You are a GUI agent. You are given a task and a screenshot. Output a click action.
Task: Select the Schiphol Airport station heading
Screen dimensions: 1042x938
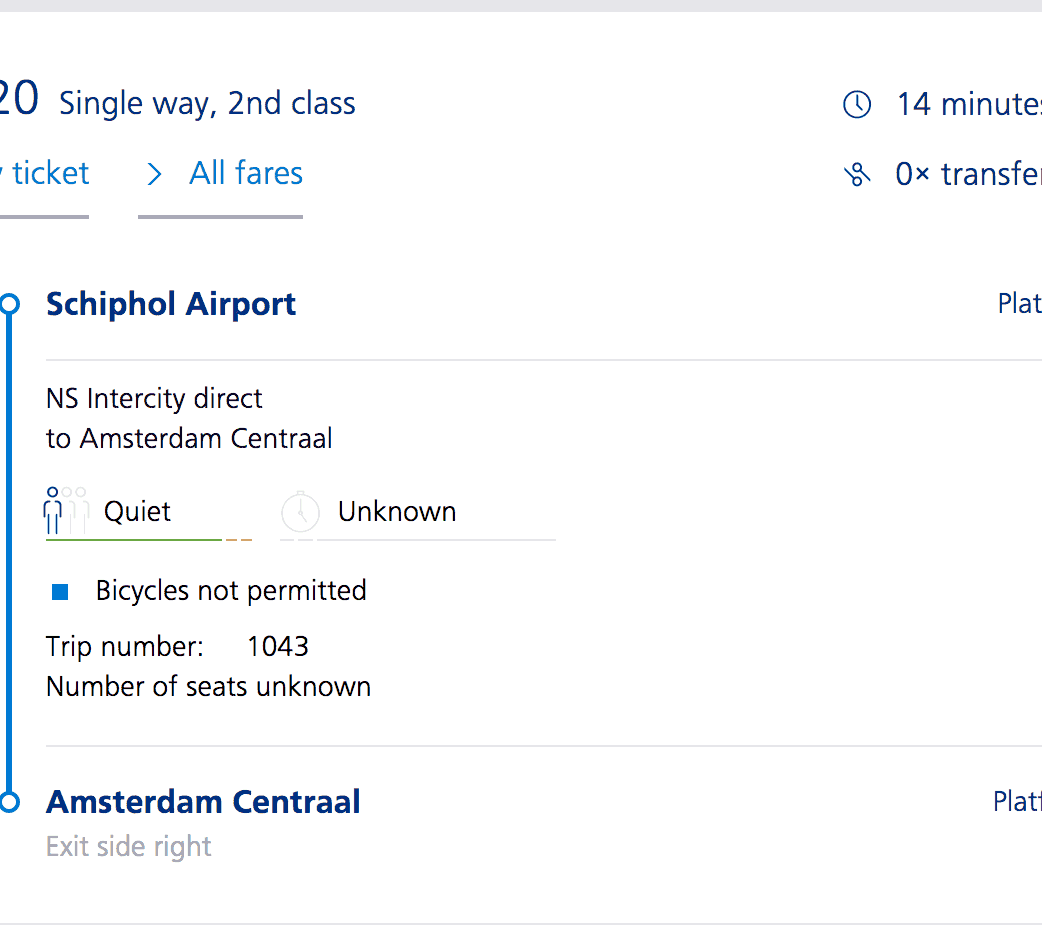(x=171, y=304)
